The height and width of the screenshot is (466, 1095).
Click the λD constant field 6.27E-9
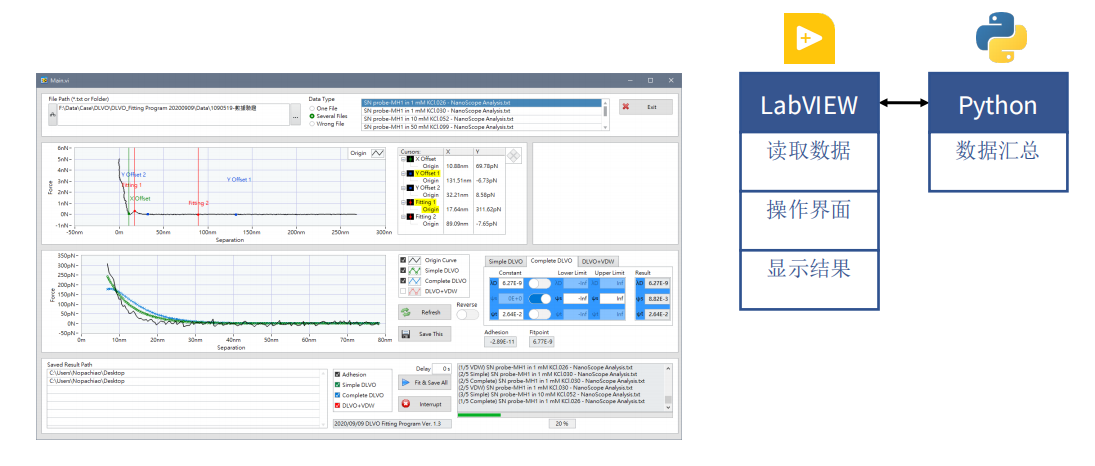point(513,283)
